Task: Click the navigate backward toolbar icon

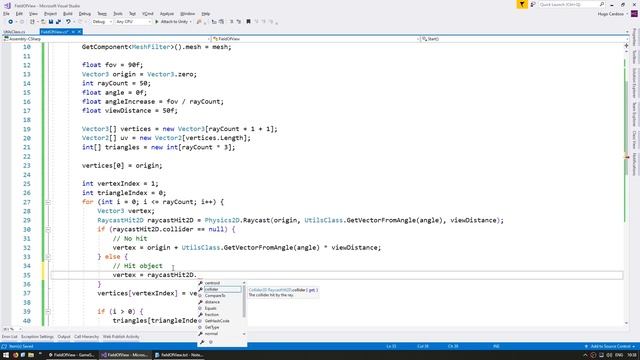Action: [x=11, y=22]
